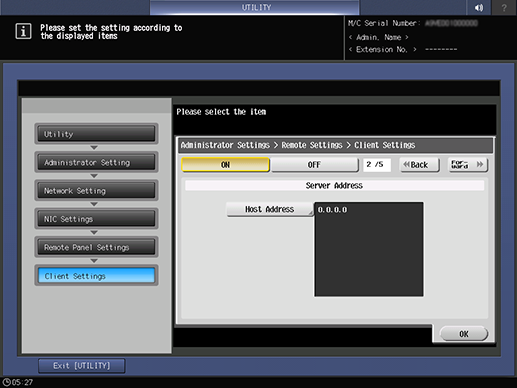Click the clock icon in status bar
This screenshot has width=517, height=388.
click(6, 382)
